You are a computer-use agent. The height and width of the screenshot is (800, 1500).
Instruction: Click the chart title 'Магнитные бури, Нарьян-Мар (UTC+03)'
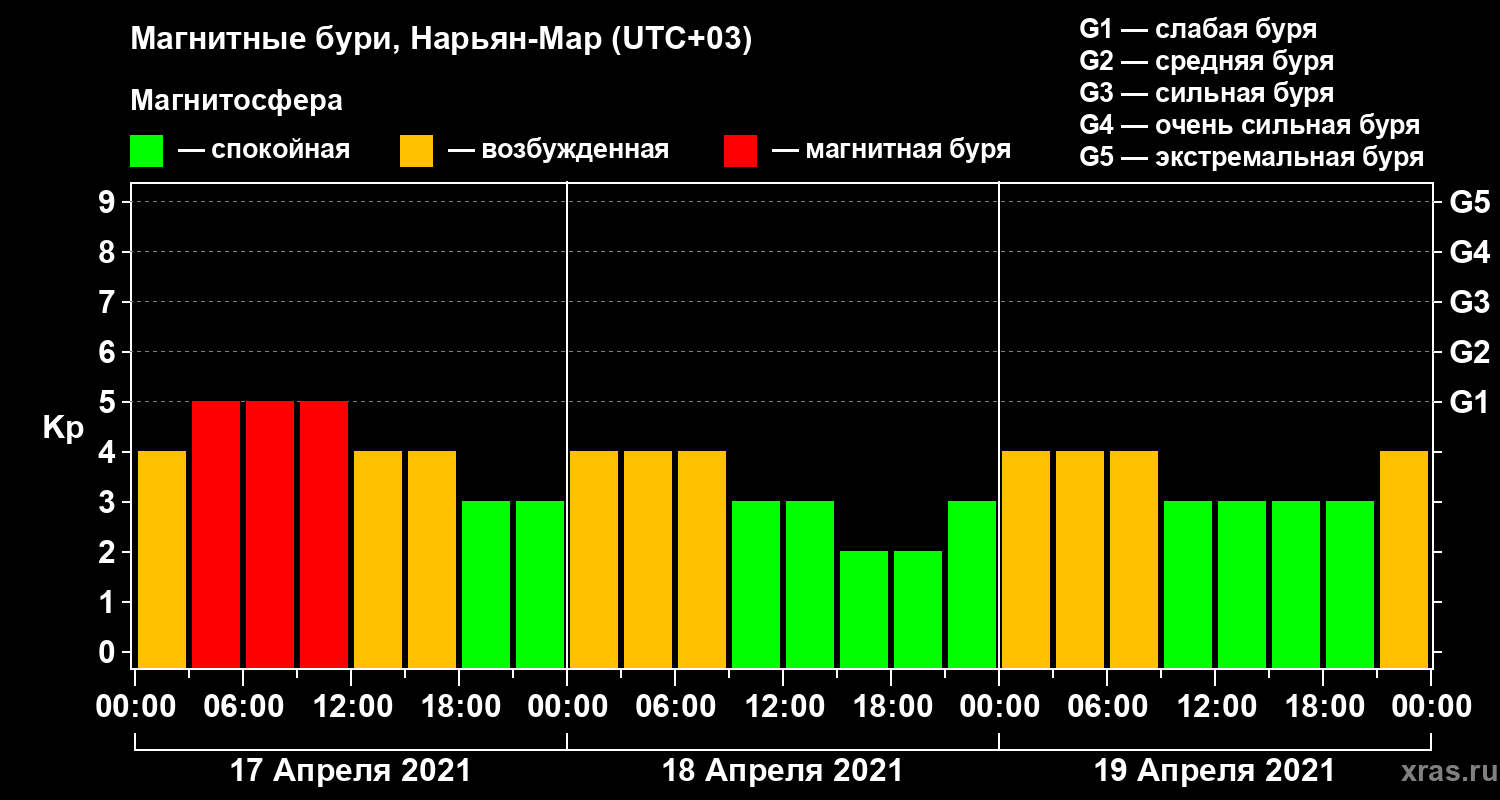(441, 41)
